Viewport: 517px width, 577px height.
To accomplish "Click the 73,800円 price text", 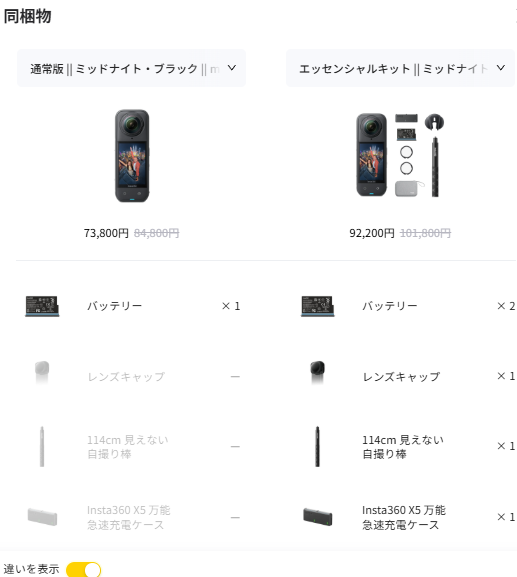I will (x=106, y=233).
